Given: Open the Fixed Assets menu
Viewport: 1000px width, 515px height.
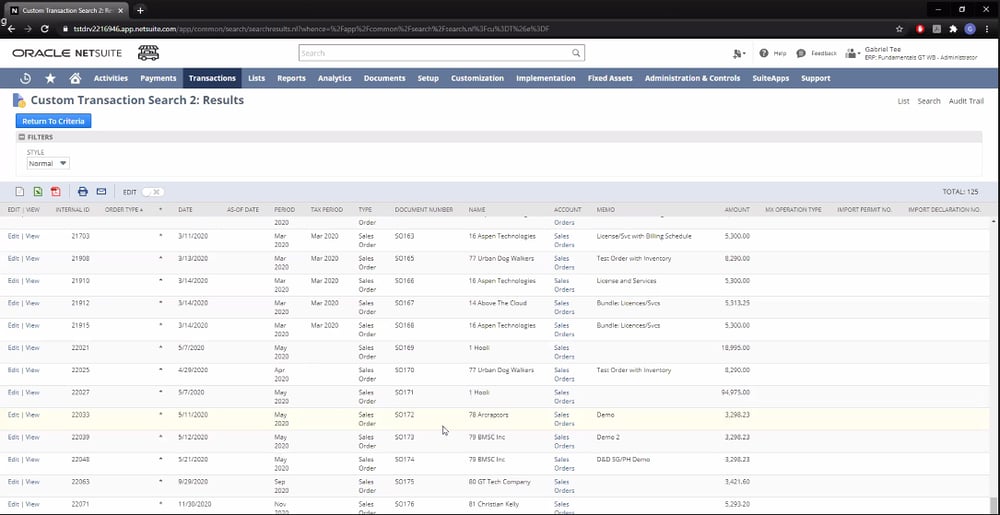Looking at the screenshot, I should [x=610, y=78].
